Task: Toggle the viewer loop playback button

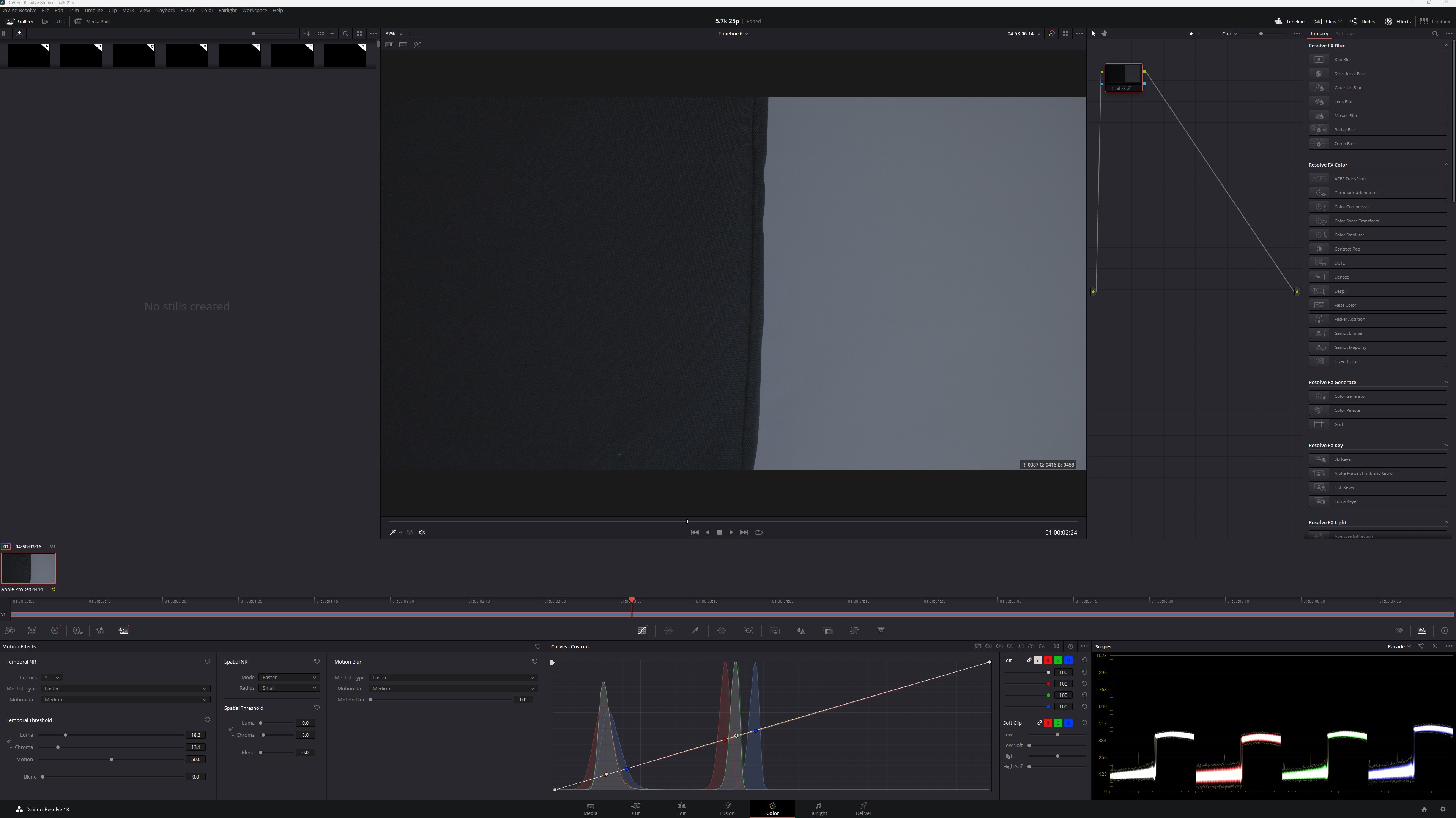Action: click(758, 532)
